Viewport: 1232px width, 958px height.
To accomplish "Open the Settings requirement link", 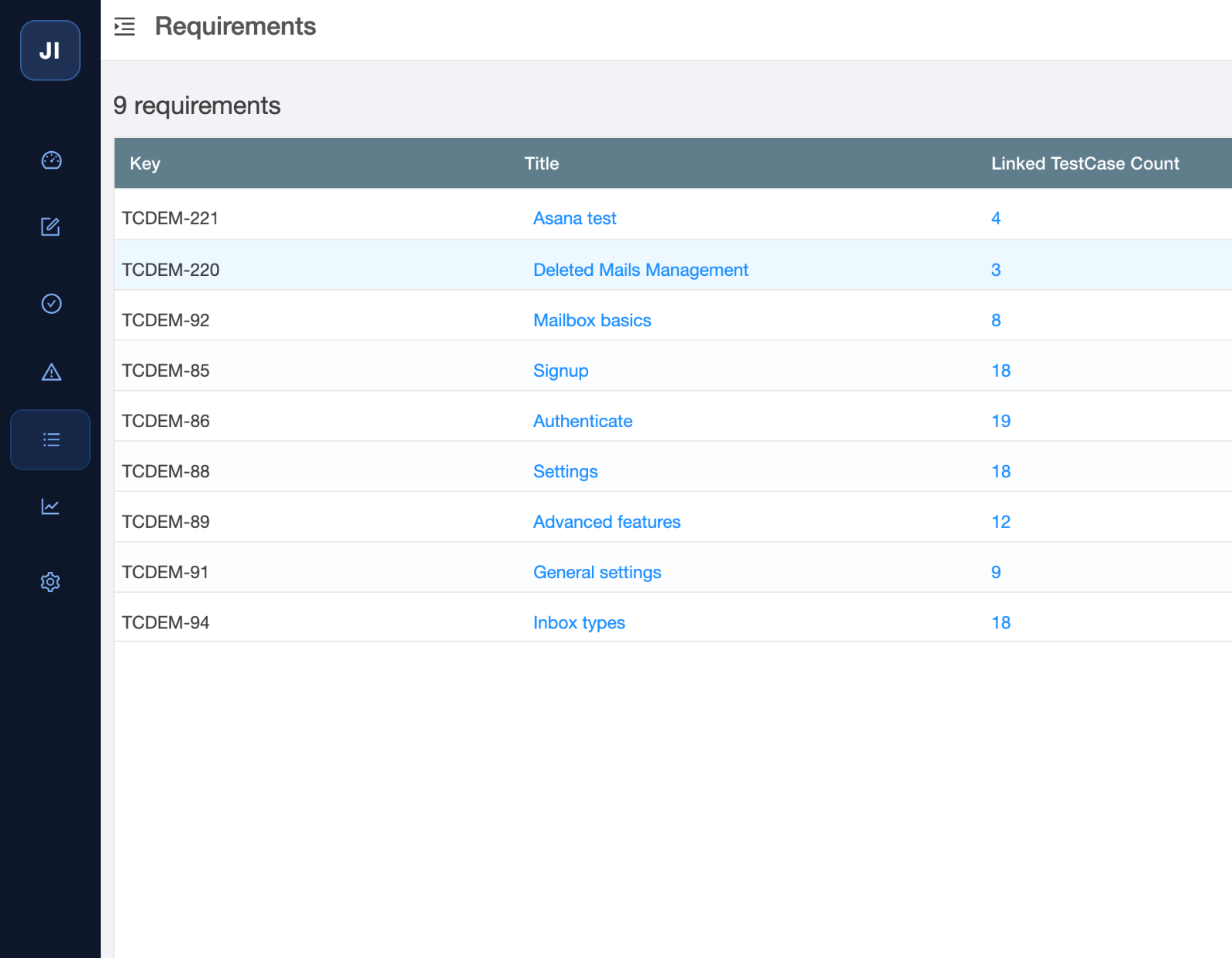I will (565, 471).
